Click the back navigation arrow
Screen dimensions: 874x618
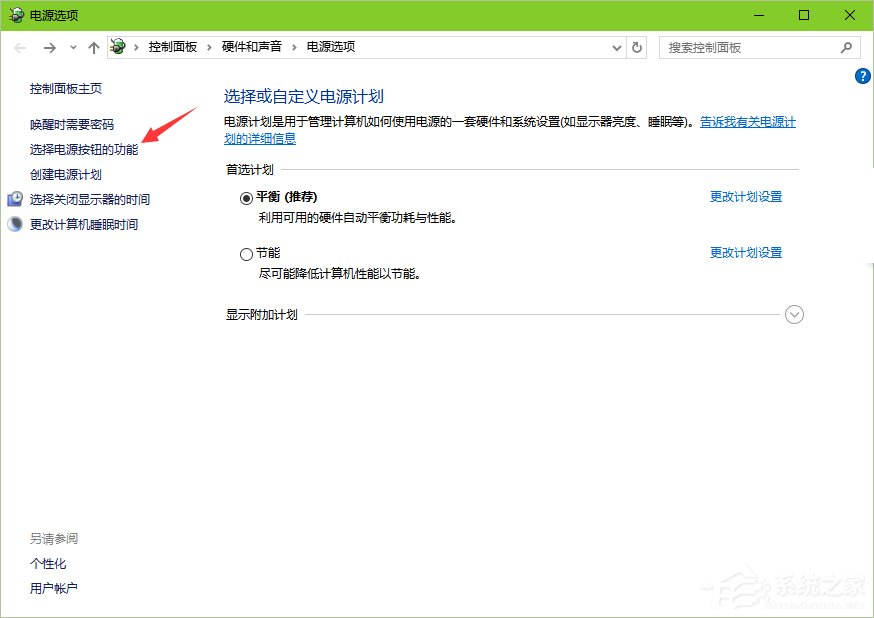coord(19,46)
